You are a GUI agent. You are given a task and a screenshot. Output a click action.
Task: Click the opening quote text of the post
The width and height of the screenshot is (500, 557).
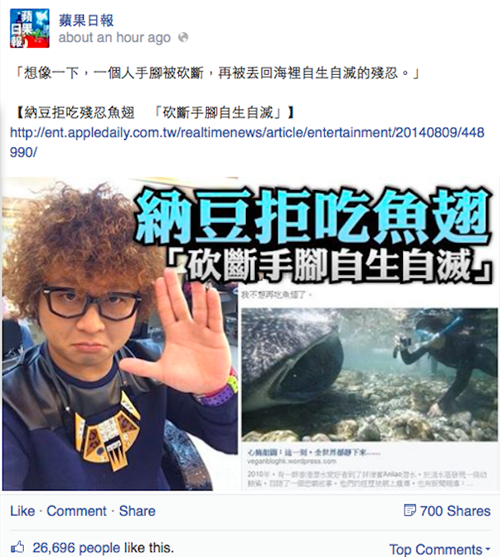point(217,74)
